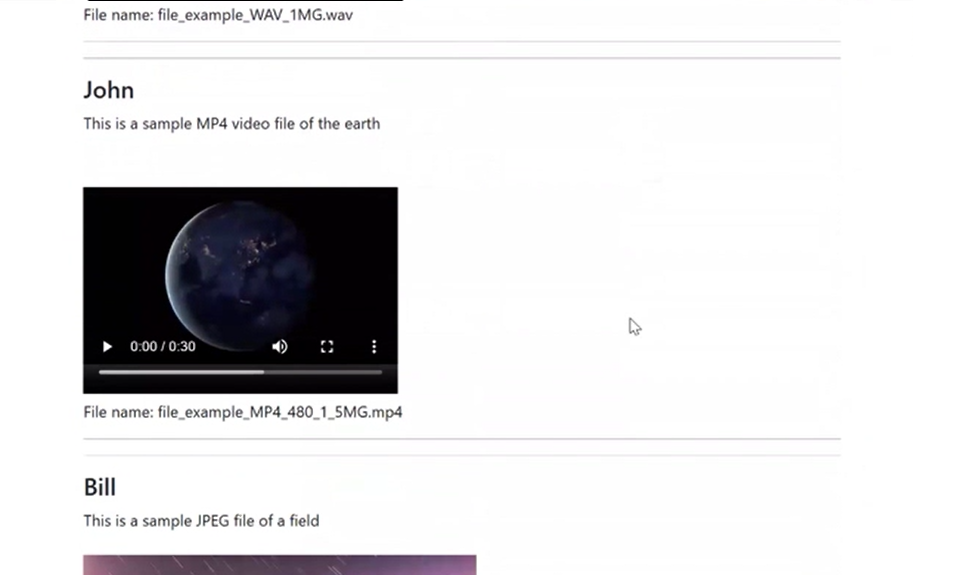This screenshot has width=967, height=575.
Task: Enter fullscreen mode for the video
Action: [x=327, y=347]
